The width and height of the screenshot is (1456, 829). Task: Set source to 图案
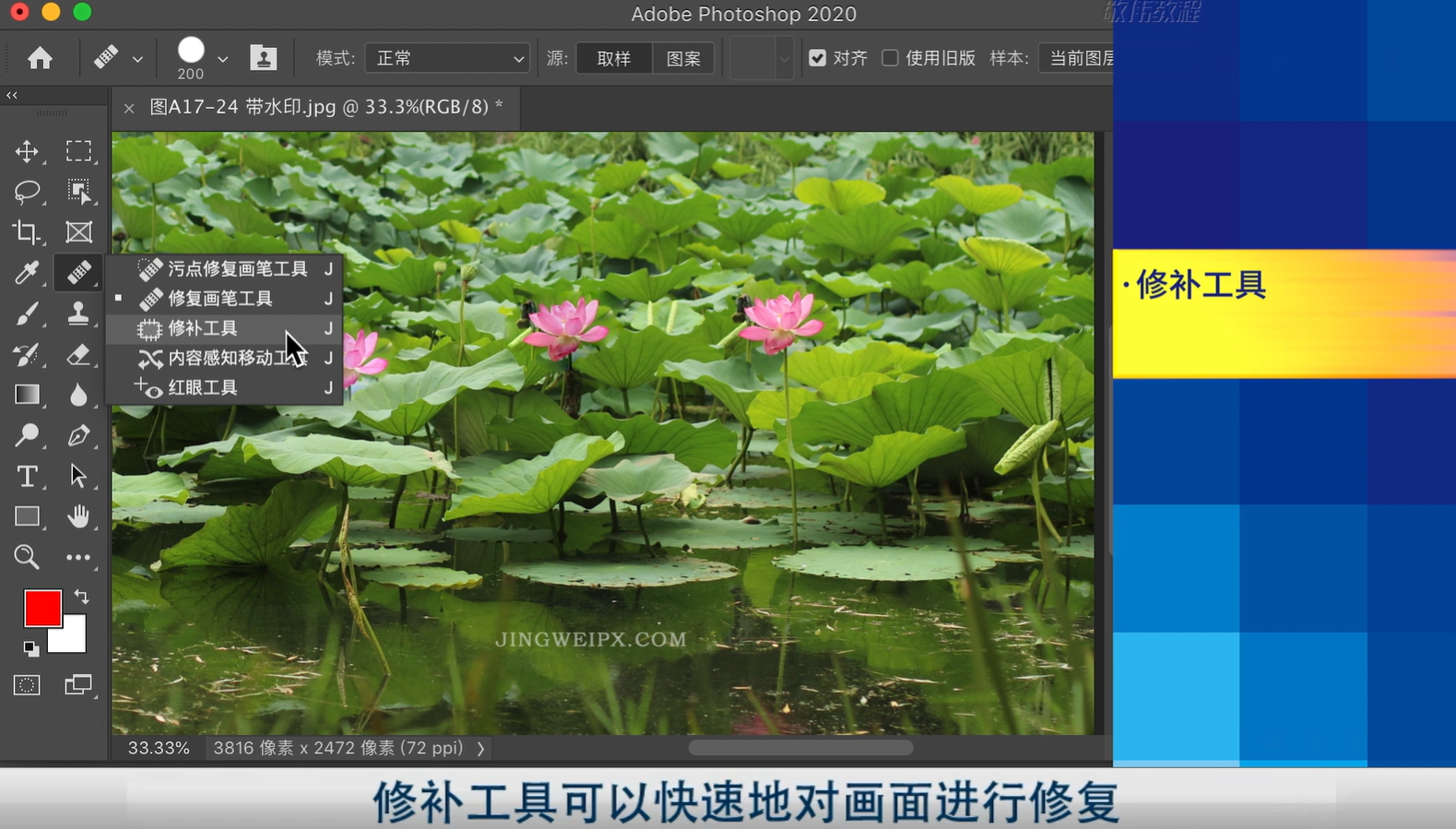(x=683, y=58)
